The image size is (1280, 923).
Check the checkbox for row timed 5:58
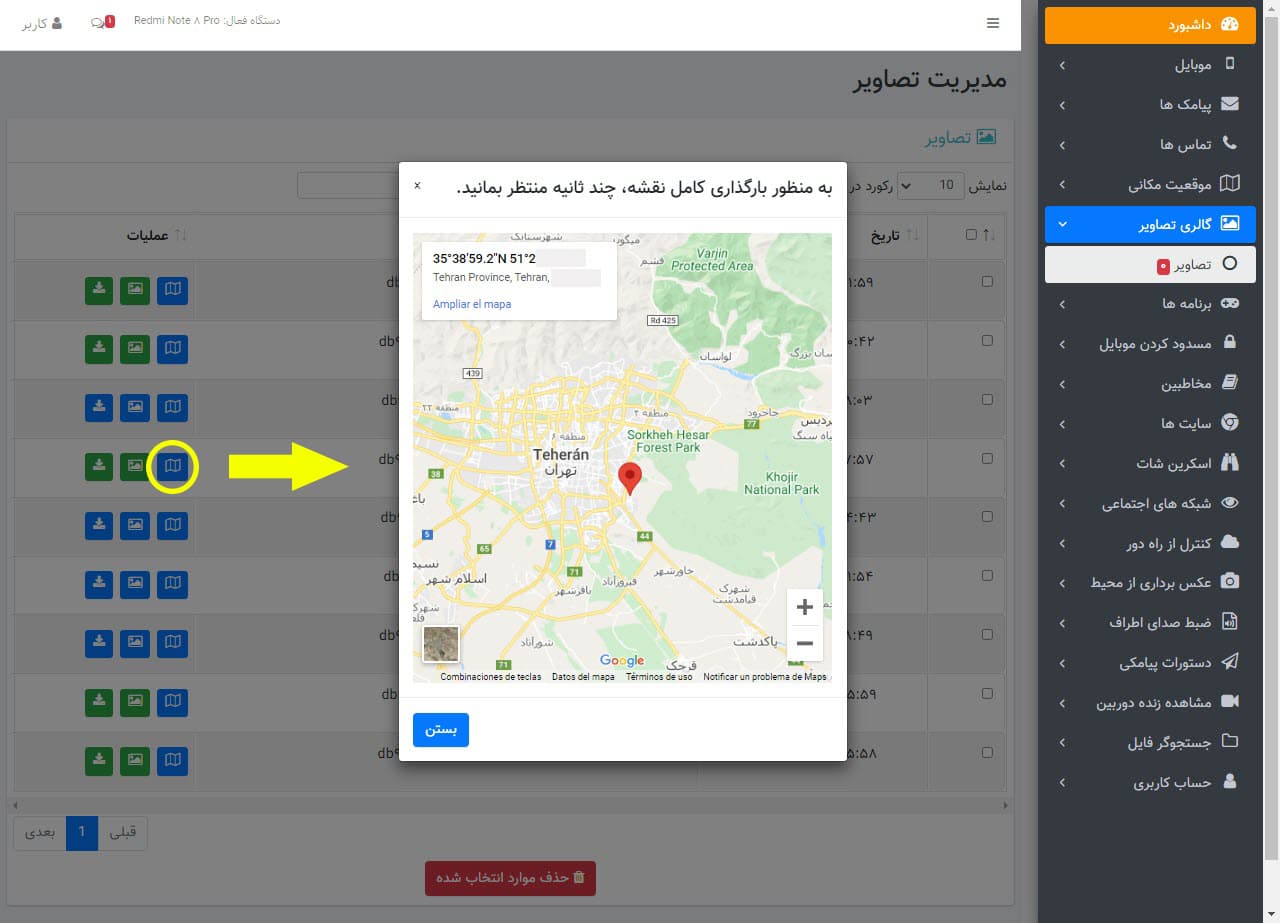pos(987,753)
